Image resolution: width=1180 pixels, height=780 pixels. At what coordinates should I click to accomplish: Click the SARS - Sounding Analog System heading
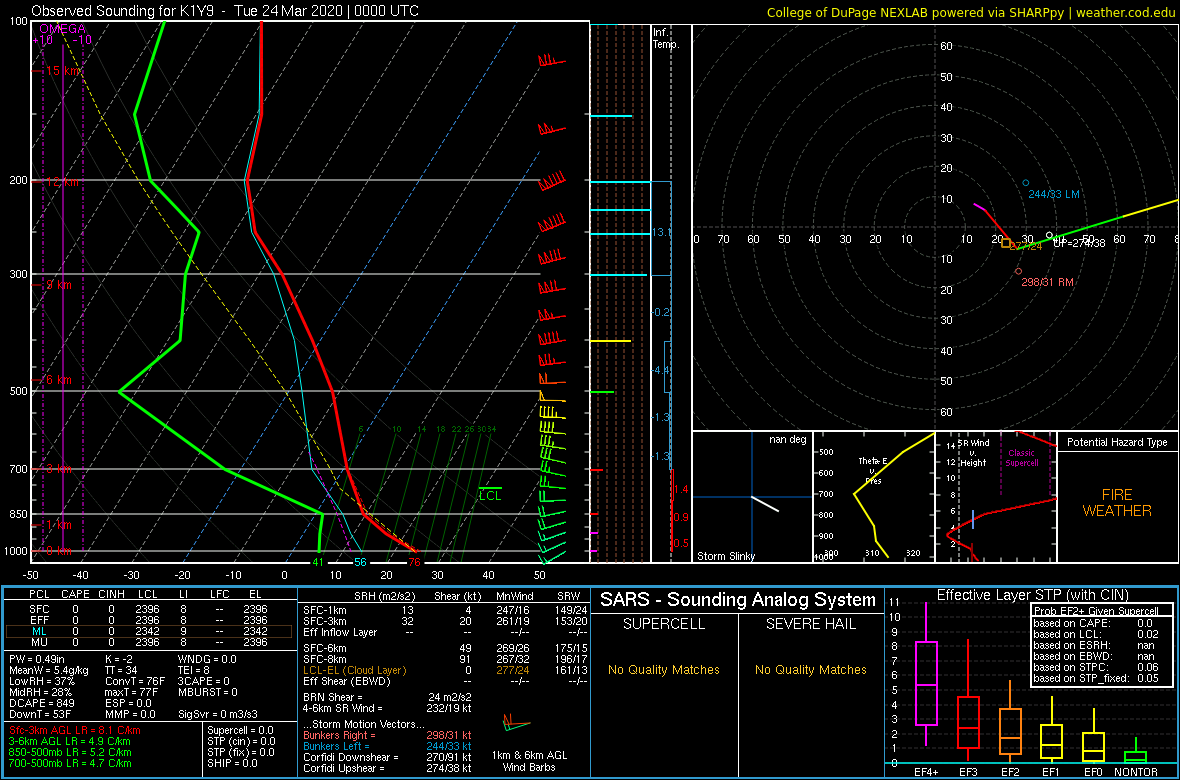[738, 600]
